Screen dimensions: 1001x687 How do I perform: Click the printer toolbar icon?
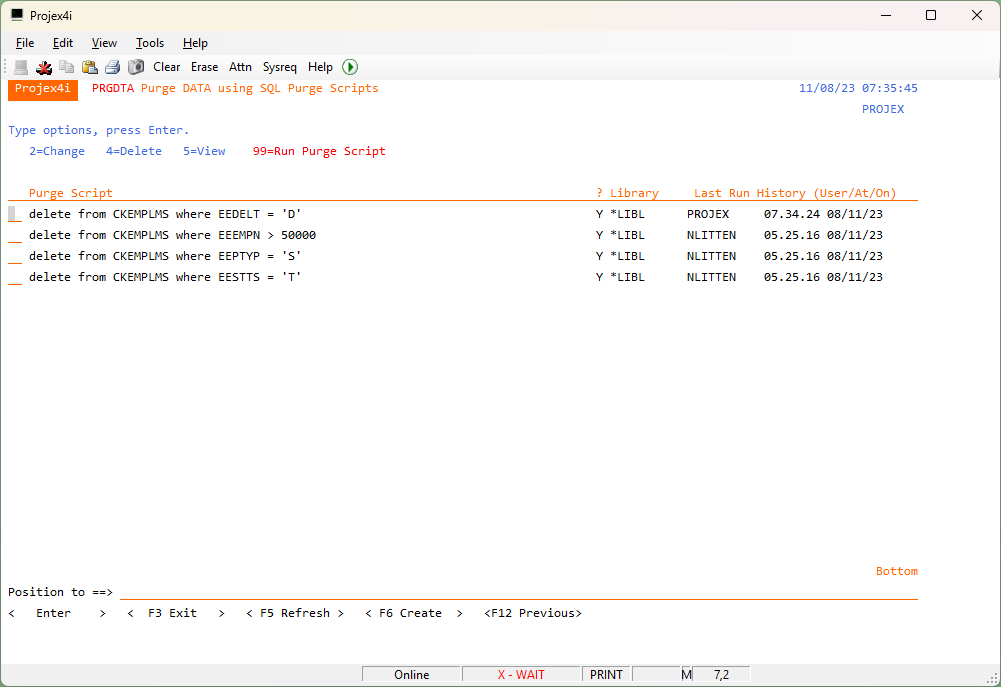pos(112,67)
